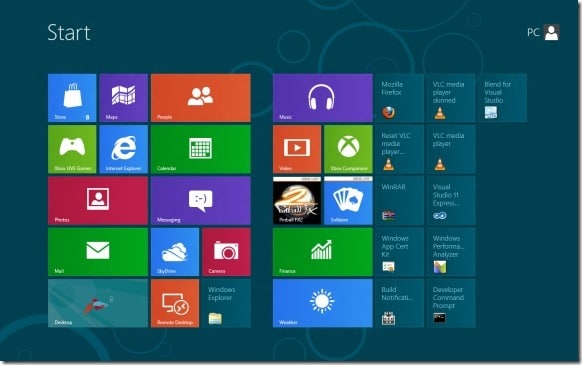Launch Pinball FX2 game tile
Image resolution: width=582 pixels, height=365 pixels.
[297, 201]
